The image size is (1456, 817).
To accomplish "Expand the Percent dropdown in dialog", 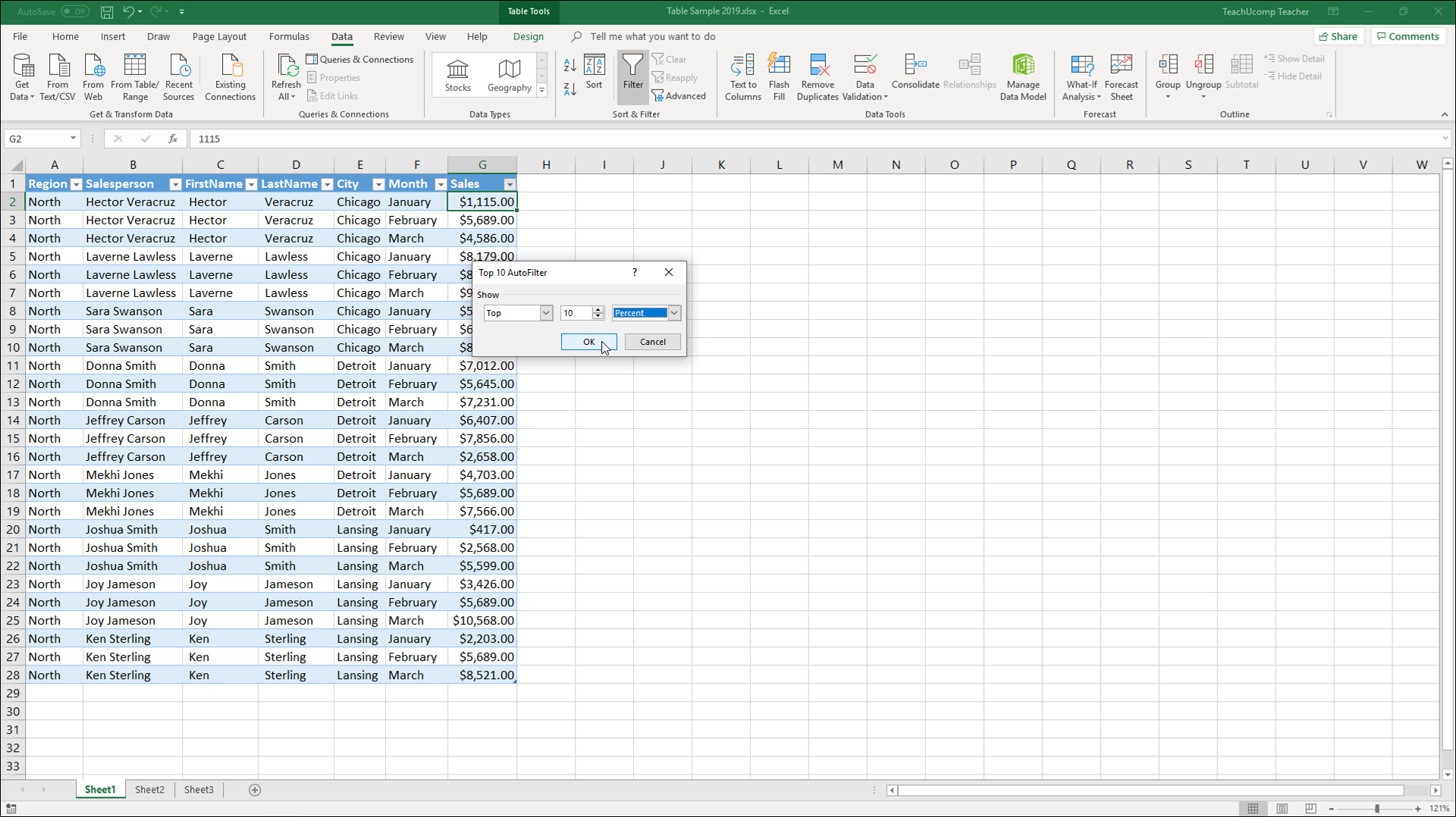I will [674, 313].
